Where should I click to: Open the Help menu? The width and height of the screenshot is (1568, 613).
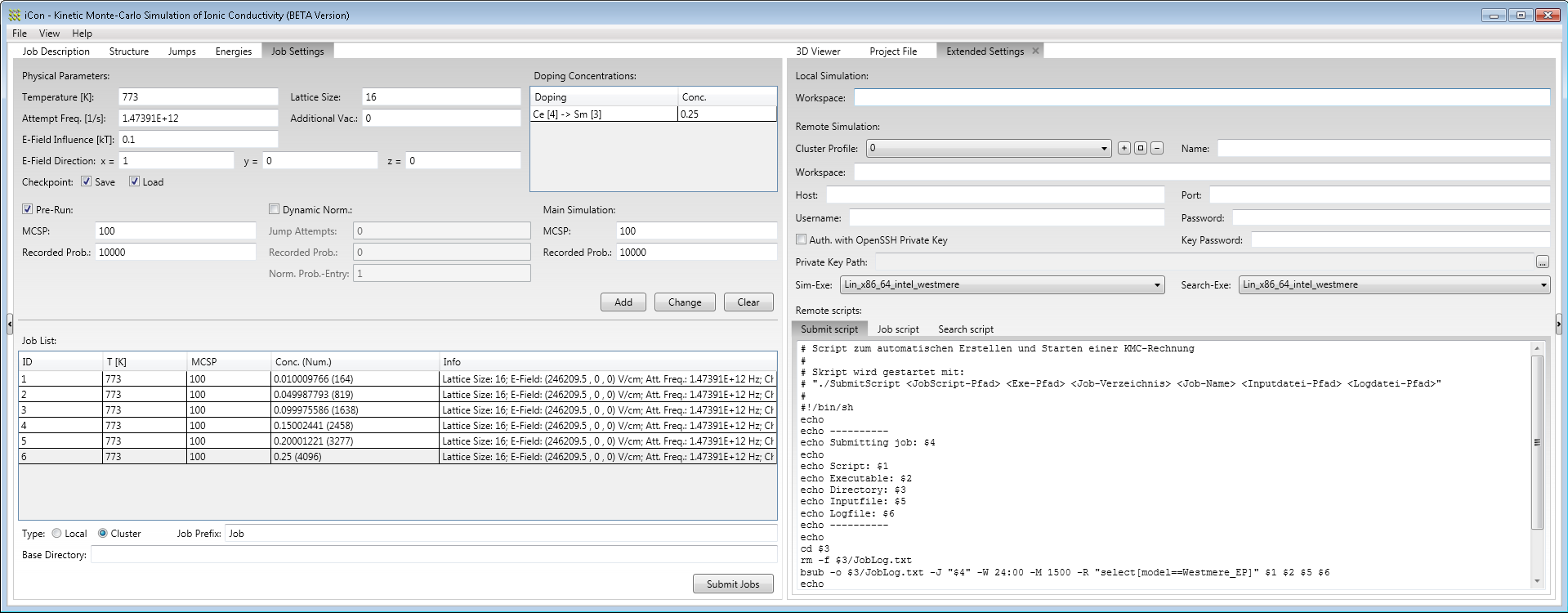click(82, 34)
